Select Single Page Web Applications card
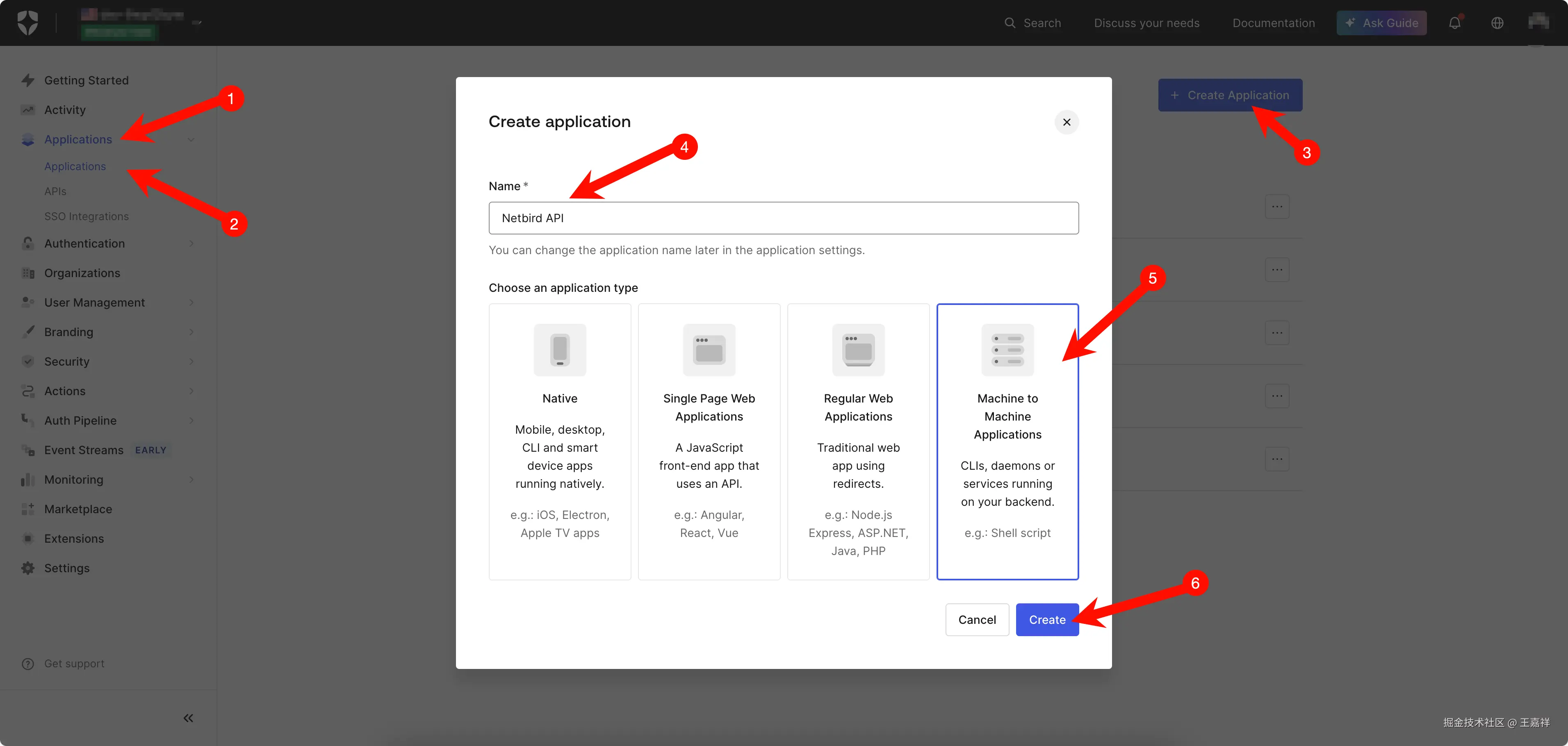1568x746 pixels. coord(709,442)
